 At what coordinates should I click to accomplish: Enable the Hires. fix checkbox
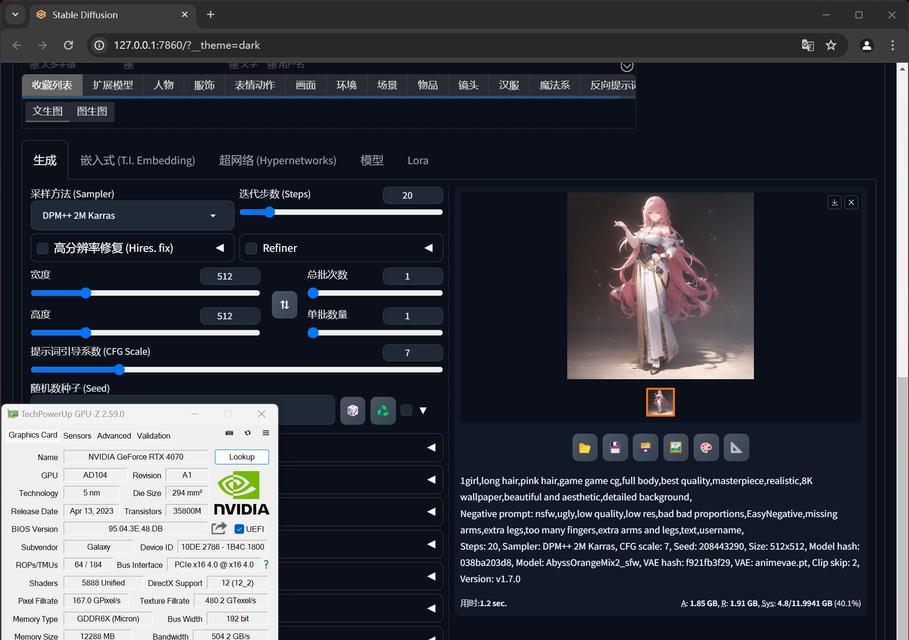(x=42, y=248)
